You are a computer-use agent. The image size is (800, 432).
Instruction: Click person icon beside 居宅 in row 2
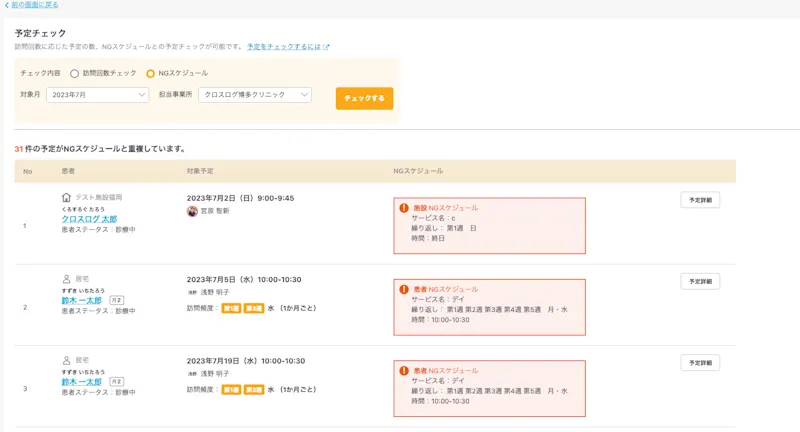tap(66, 279)
